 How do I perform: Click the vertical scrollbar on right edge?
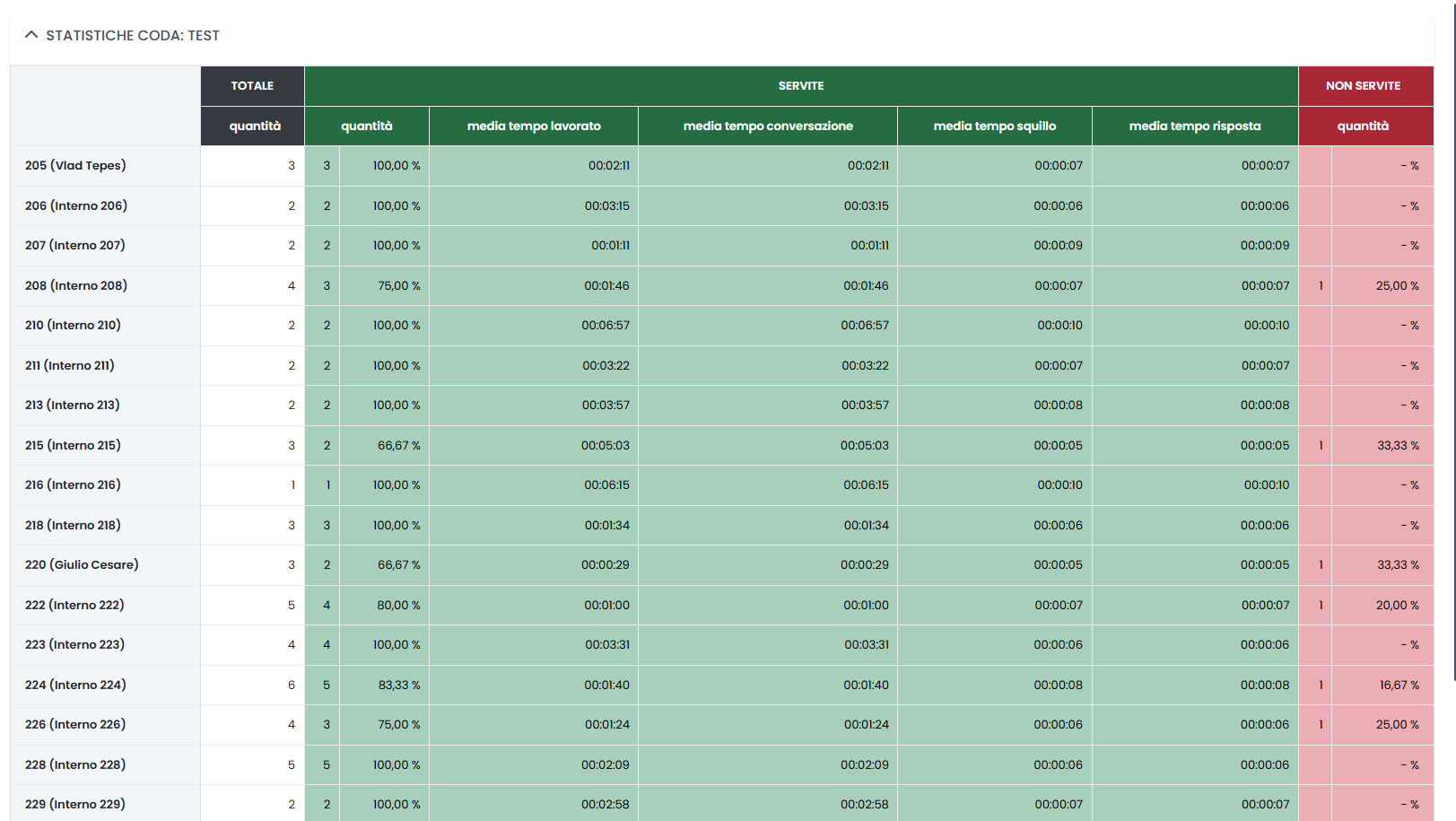[1452, 359]
